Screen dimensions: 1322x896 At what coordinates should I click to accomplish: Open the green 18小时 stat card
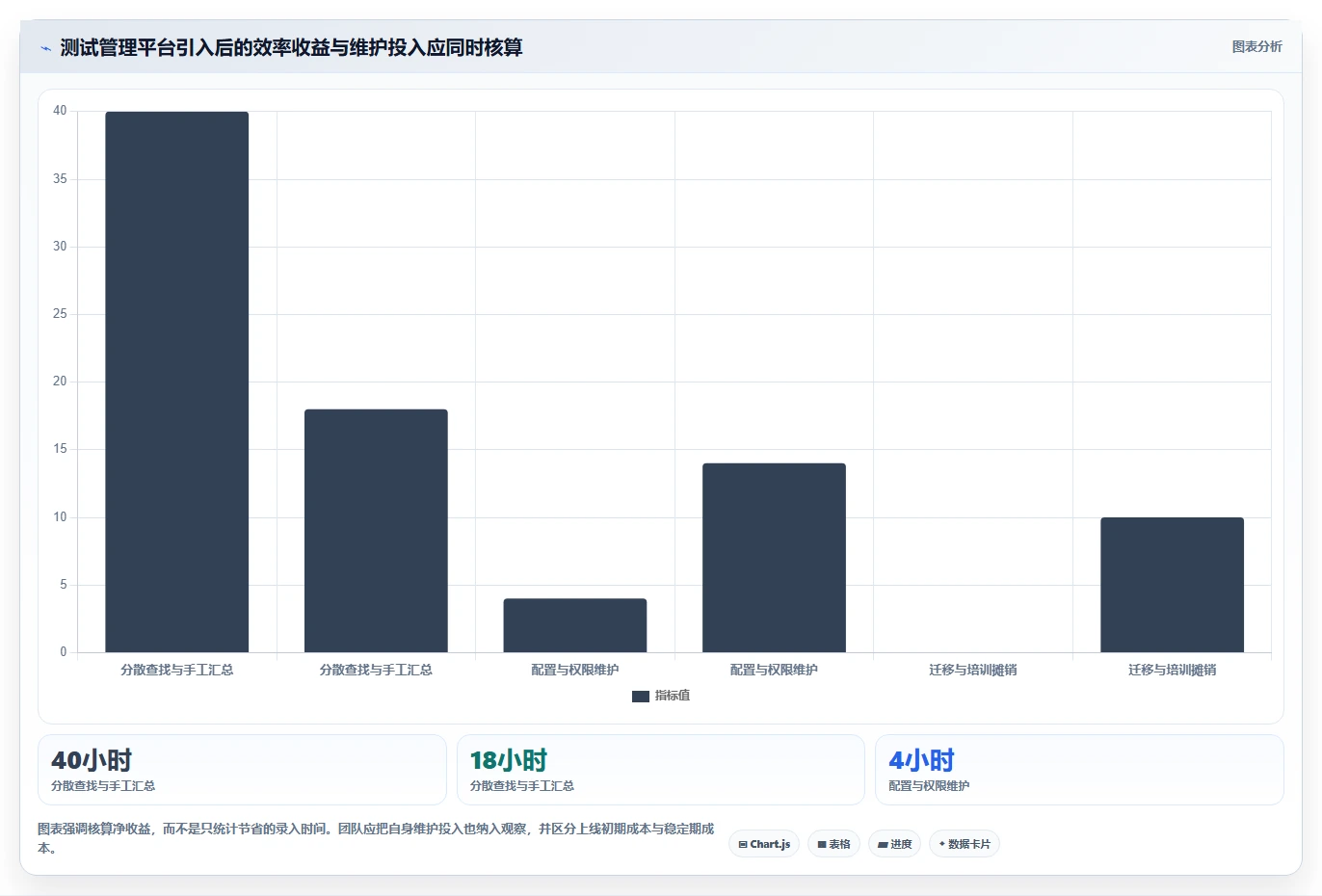(x=660, y=770)
